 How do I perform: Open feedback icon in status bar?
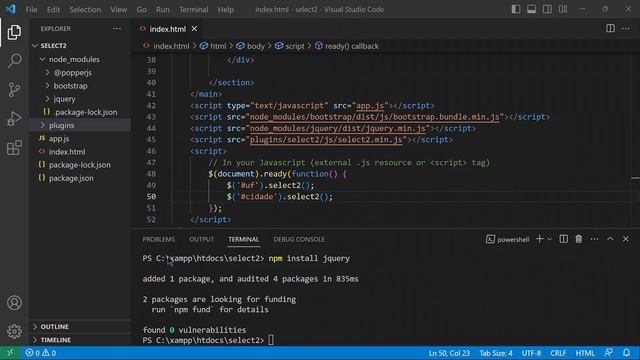(609, 353)
